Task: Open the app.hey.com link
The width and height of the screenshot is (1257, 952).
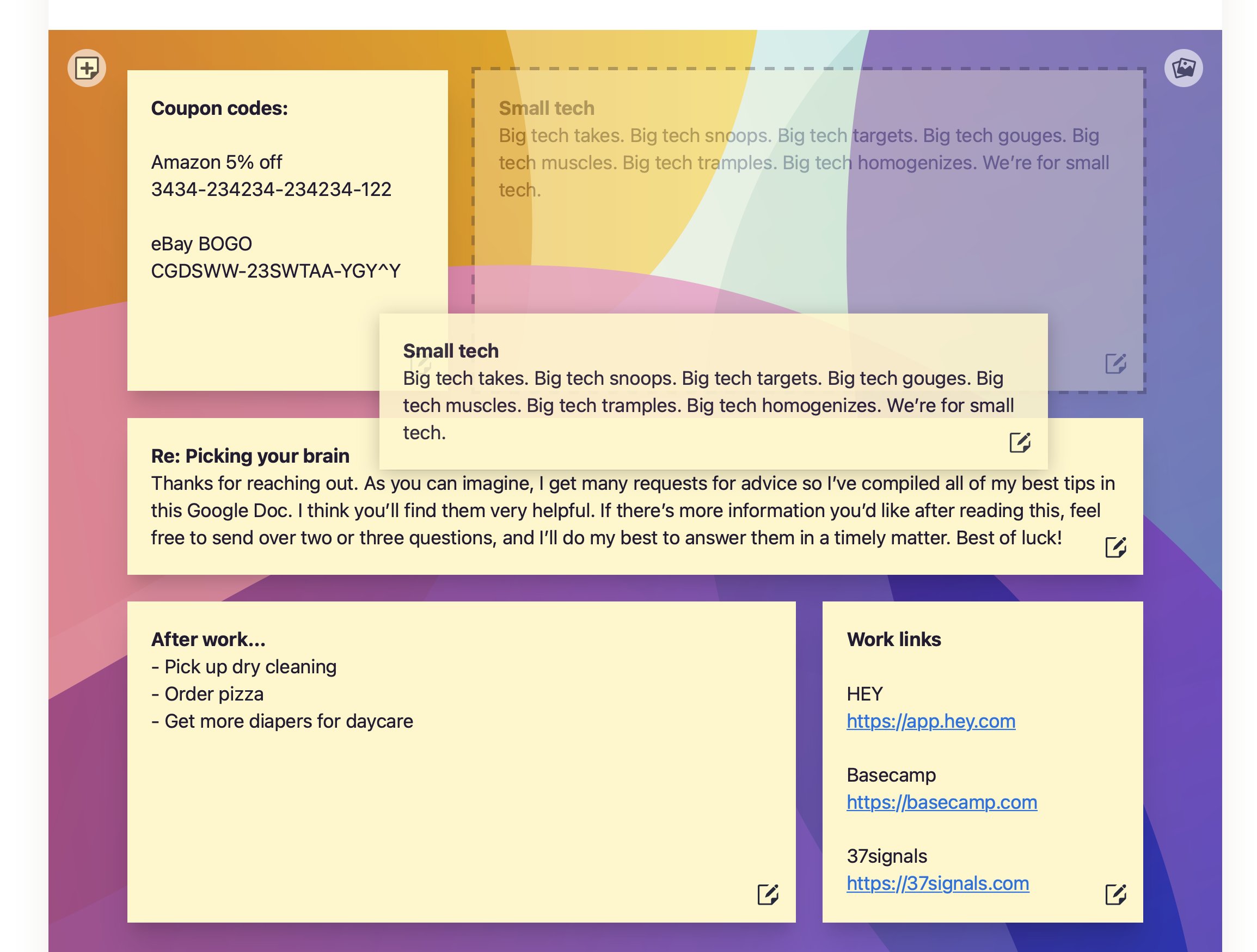Action: 930,721
